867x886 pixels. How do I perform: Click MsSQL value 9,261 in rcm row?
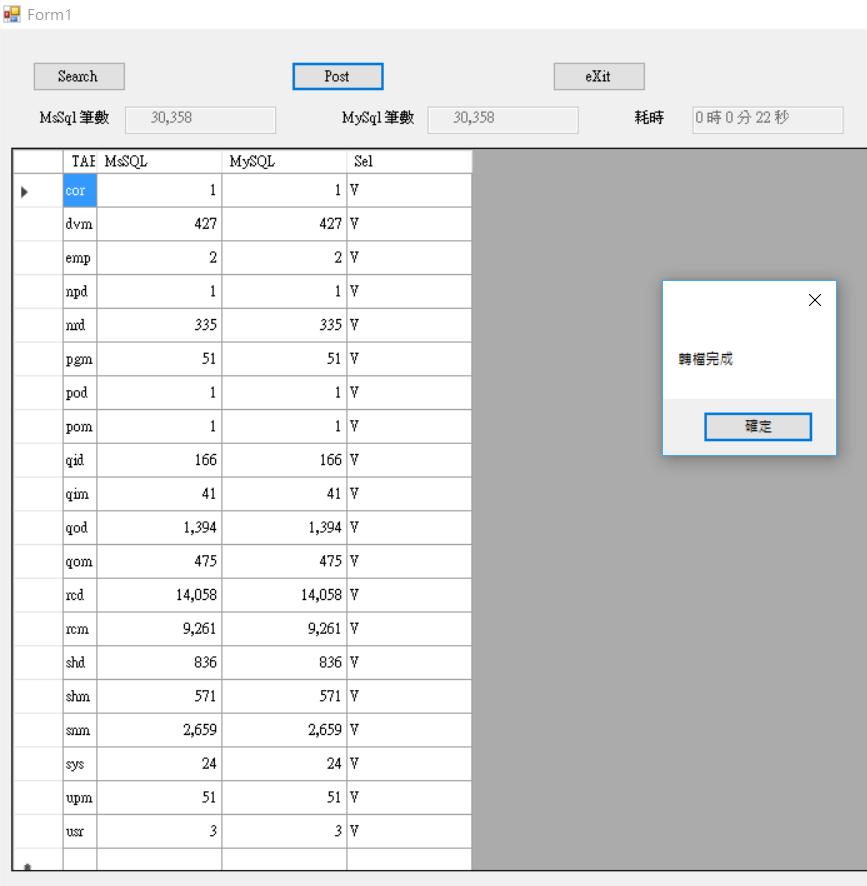click(x=159, y=629)
